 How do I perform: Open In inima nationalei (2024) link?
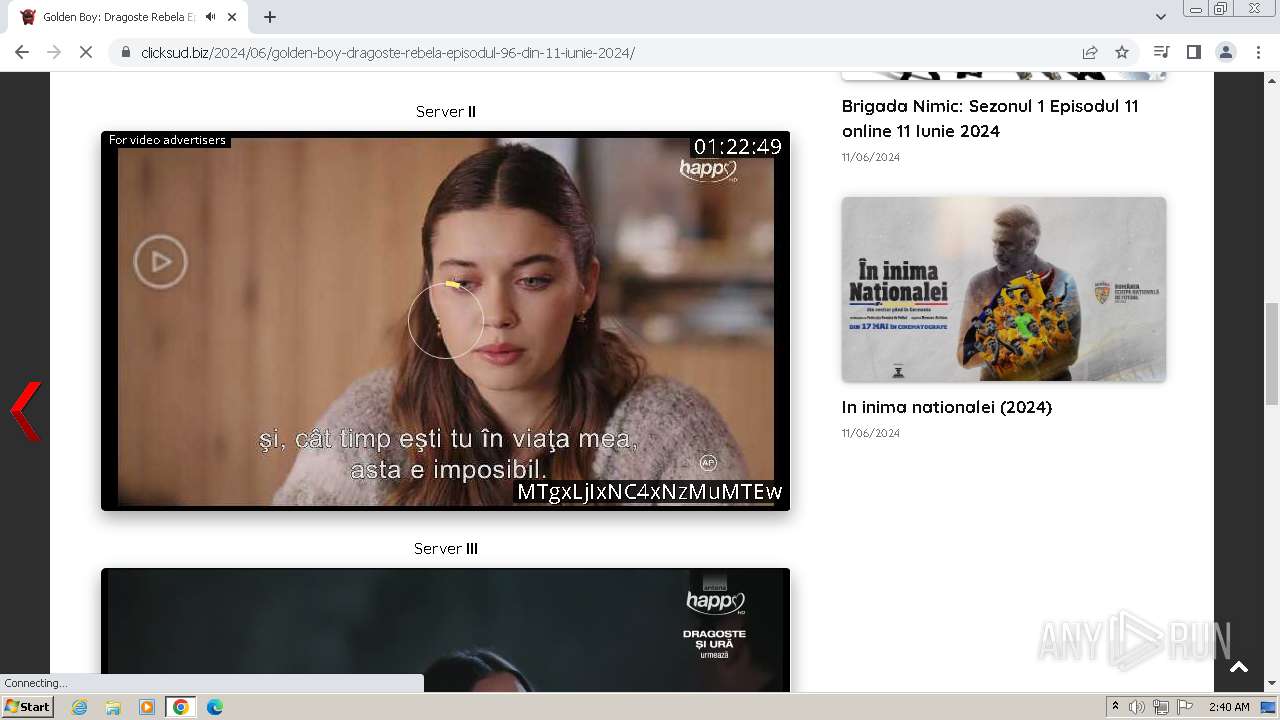947,407
